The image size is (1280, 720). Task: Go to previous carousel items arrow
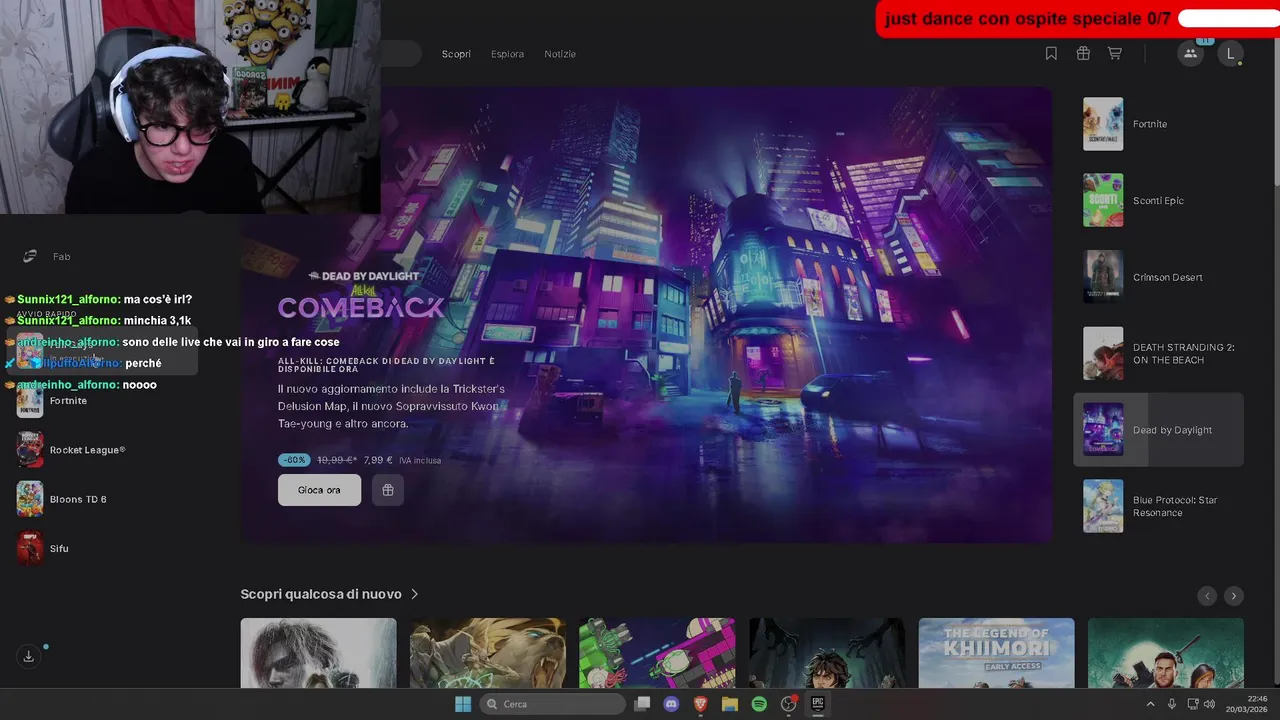(x=1207, y=595)
